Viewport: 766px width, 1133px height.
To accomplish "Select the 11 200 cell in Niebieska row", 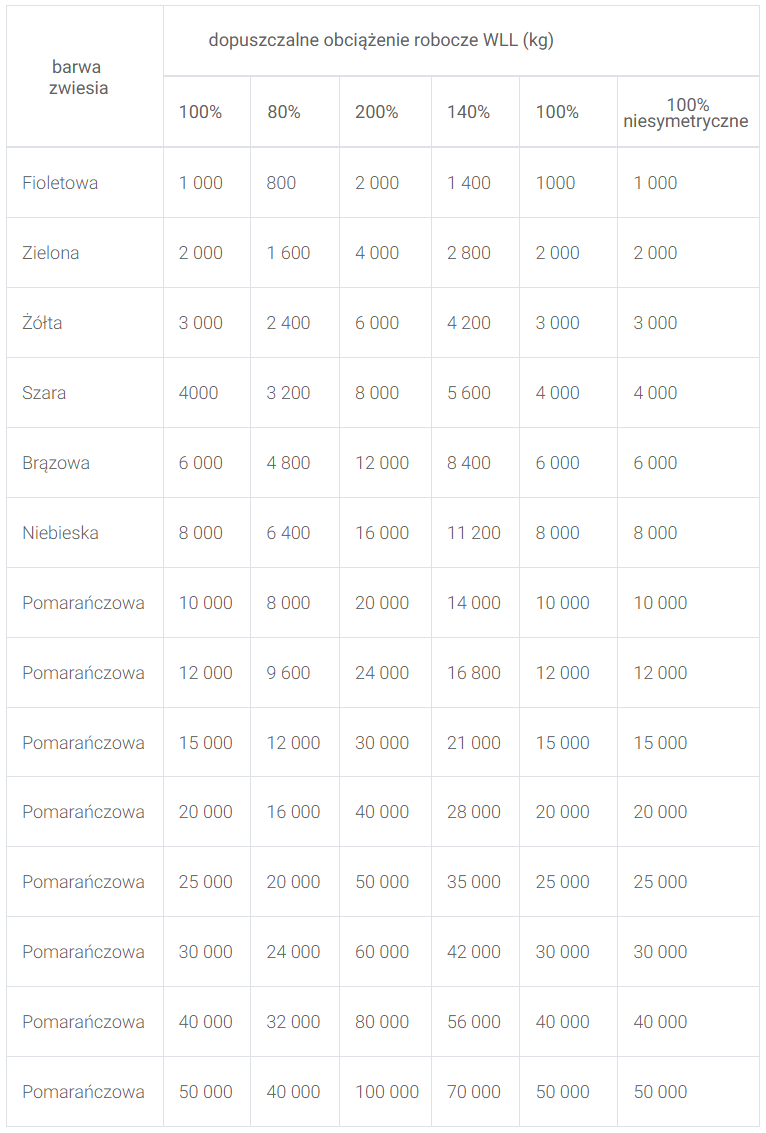I will (x=474, y=533).
